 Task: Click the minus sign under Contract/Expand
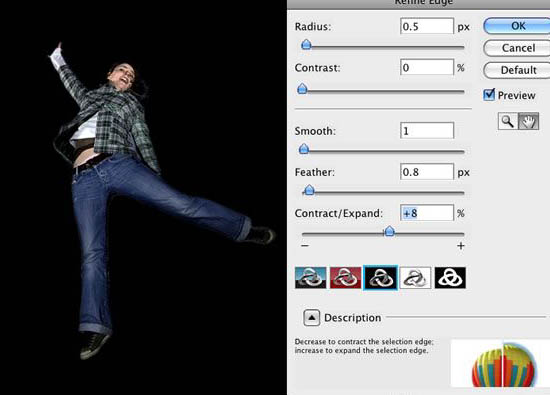(x=305, y=246)
